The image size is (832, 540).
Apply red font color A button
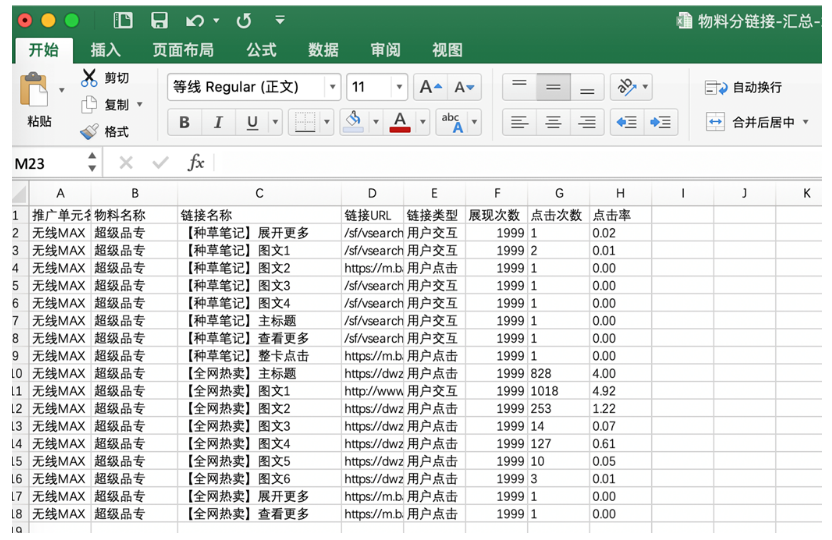click(400, 123)
